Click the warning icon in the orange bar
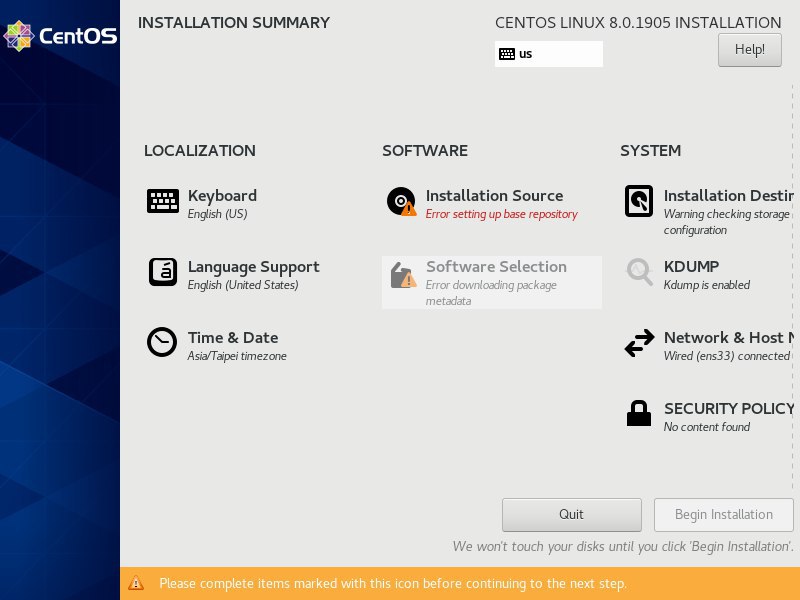800x600 pixels. click(136, 583)
